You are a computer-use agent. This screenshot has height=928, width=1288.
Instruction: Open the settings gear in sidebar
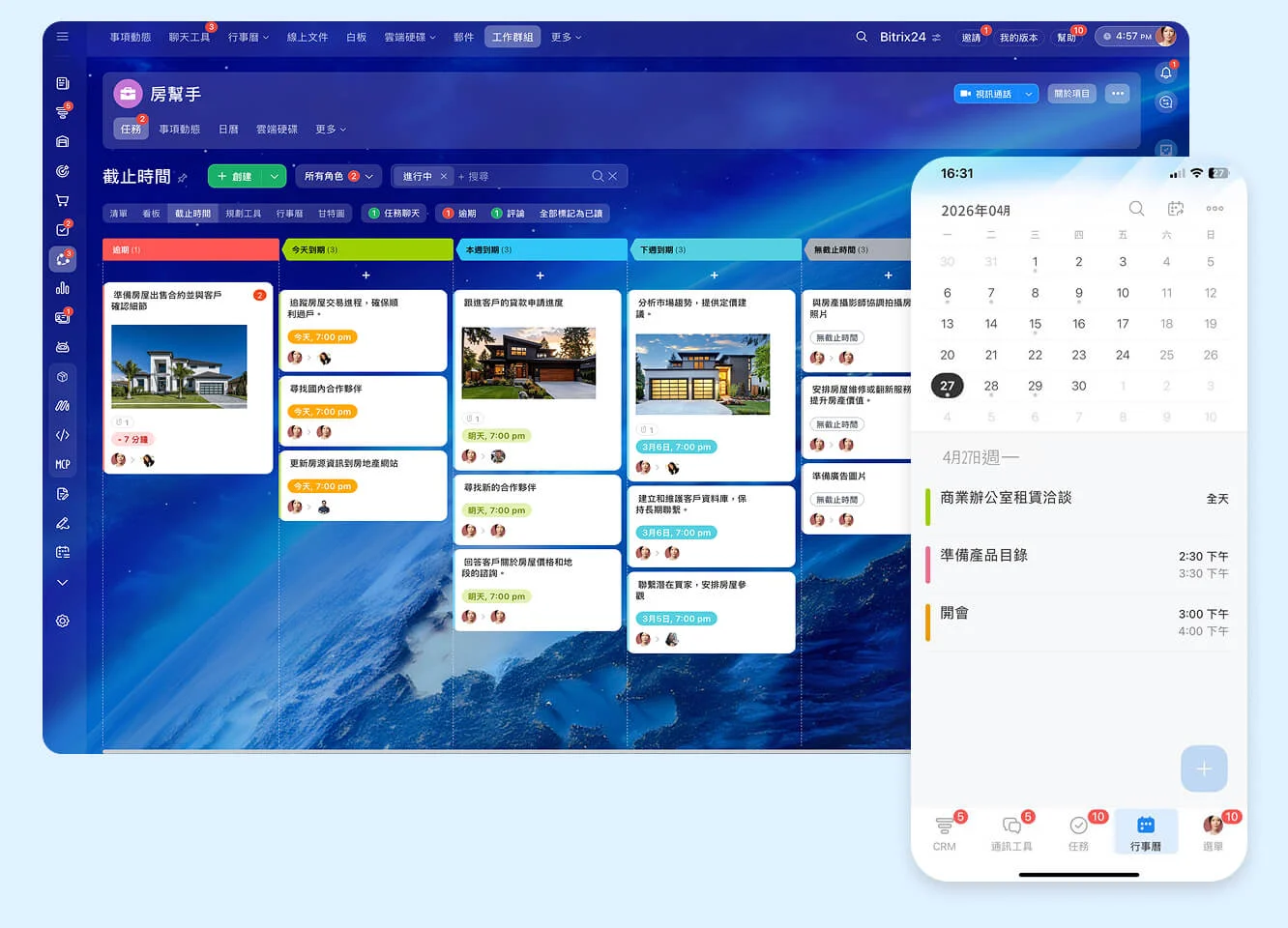pyautogui.click(x=63, y=621)
